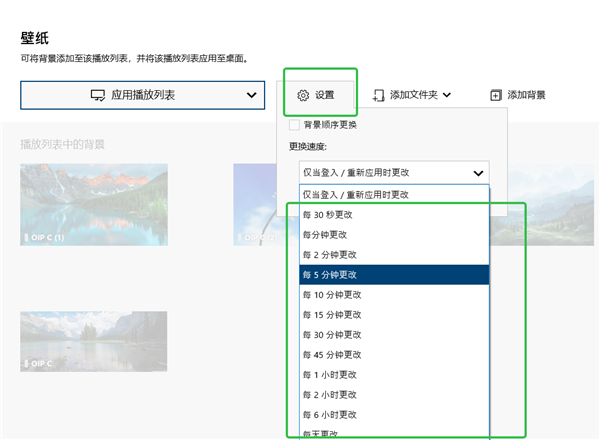Click monitor icon in 应用播放列表 button
The width and height of the screenshot is (600, 440).
(98, 95)
